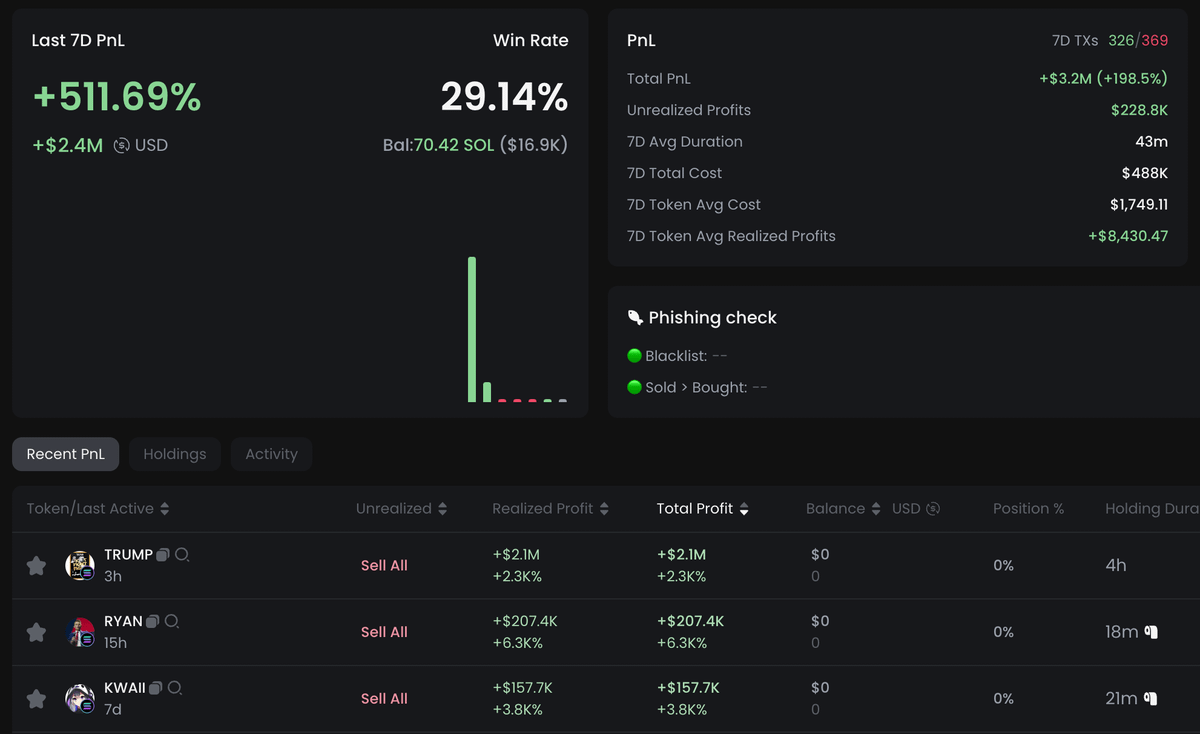1200x734 pixels.
Task: Star the TRUMP token row
Action: tap(36, 566)
